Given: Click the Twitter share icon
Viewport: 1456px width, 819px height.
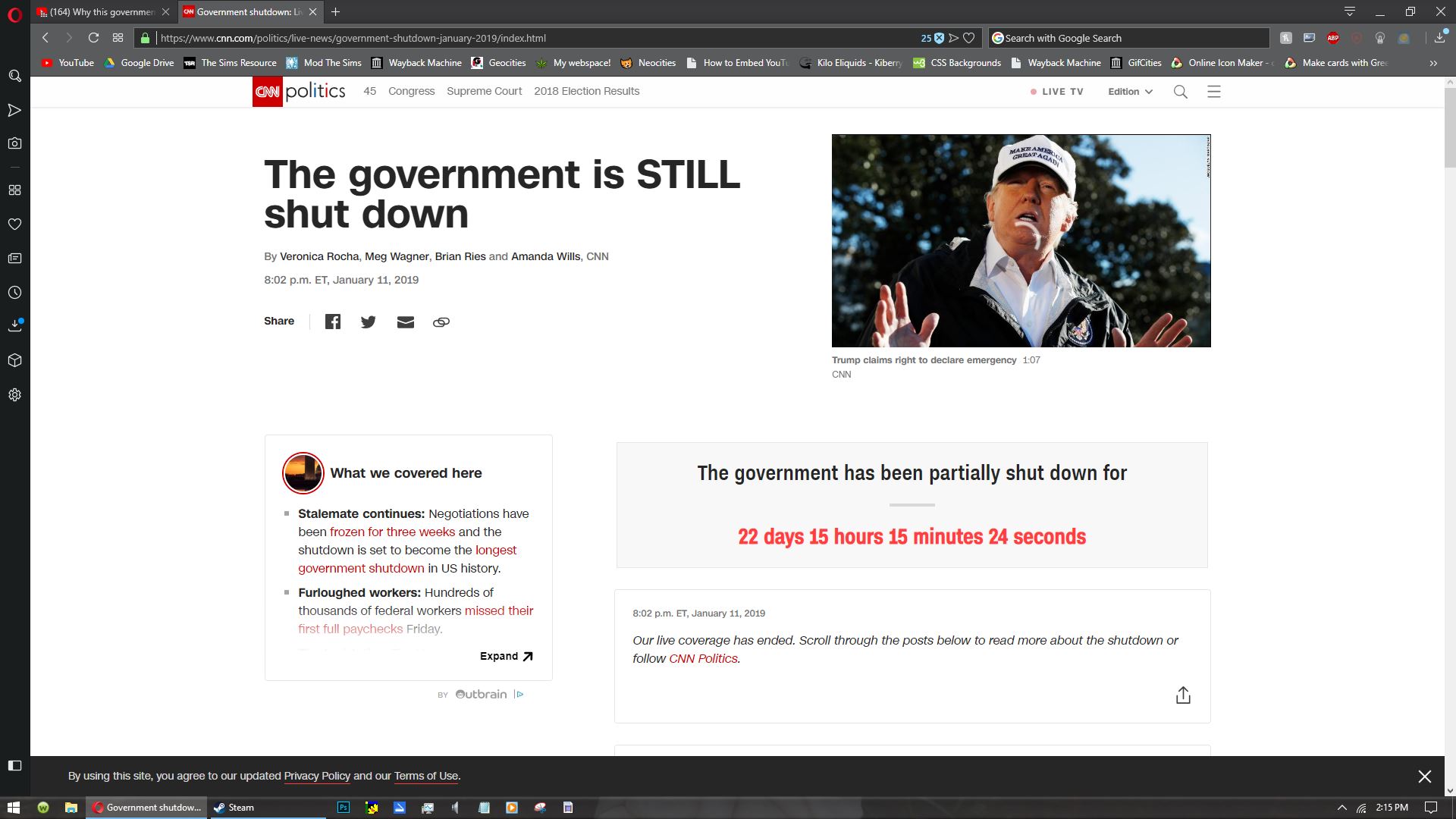Looking at the screenshot, I should 369,322.
